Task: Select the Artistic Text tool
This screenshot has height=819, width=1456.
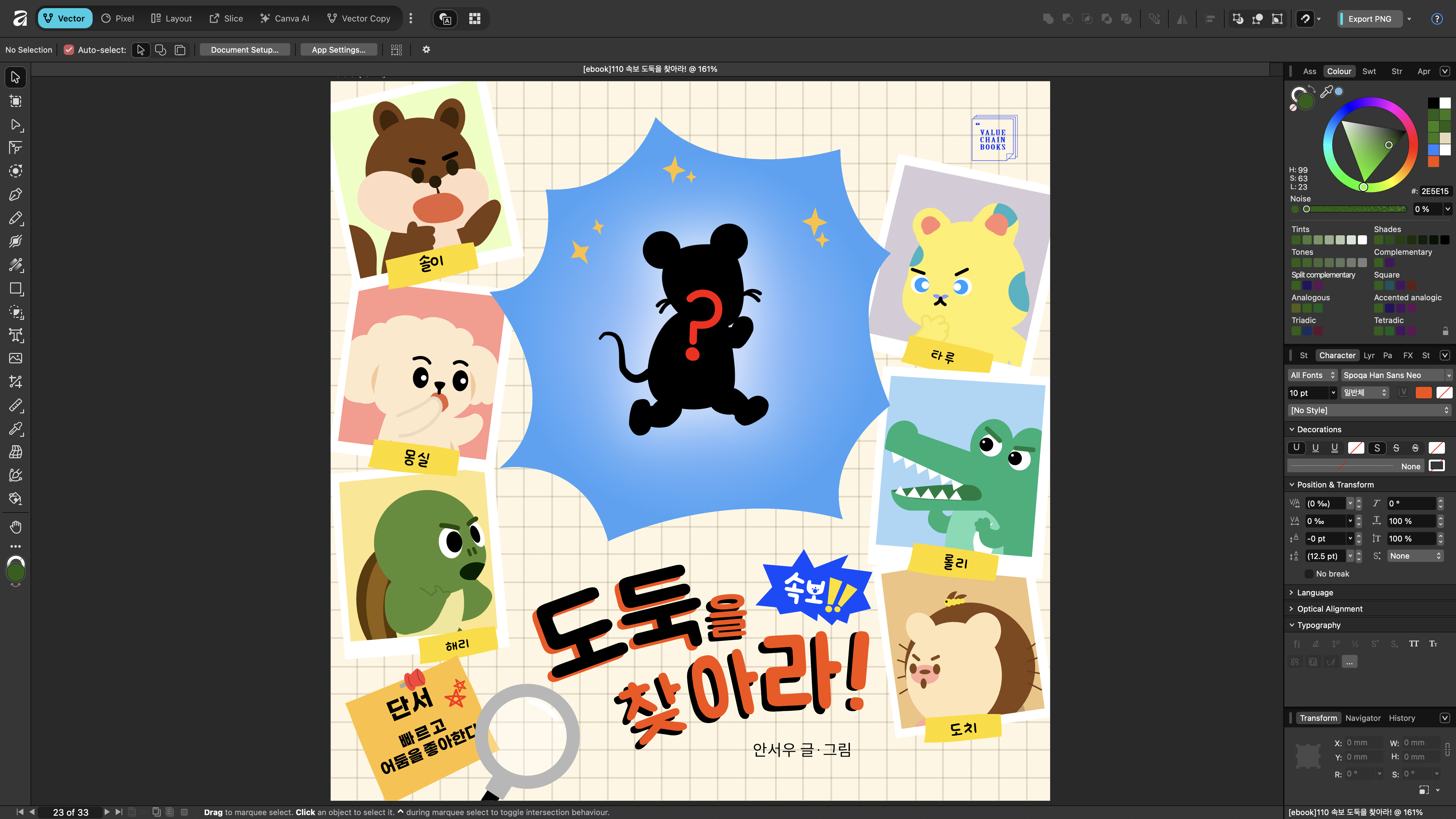Action: 15,335
